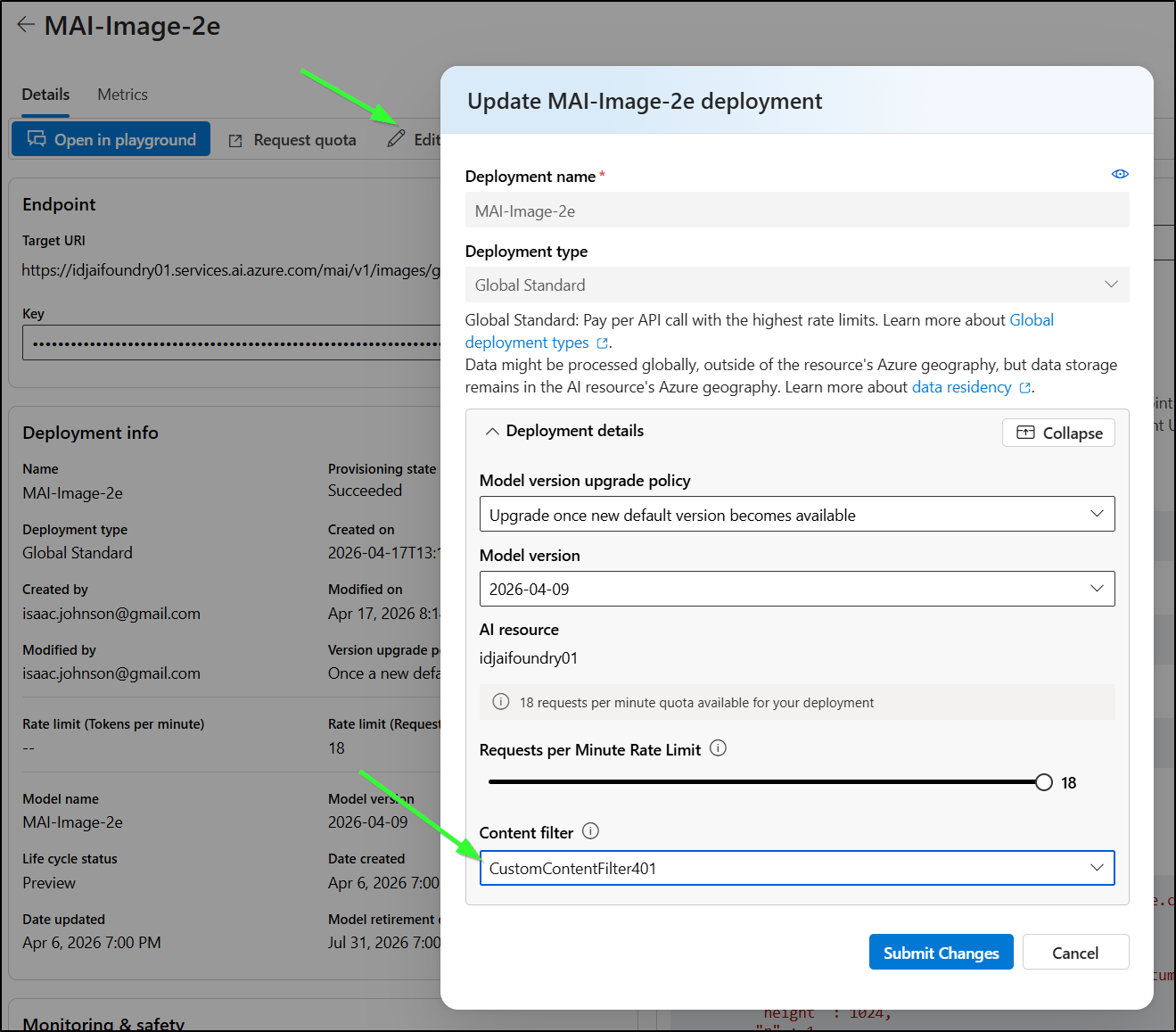Click the pencil Edit icon
The image size is (1176, 1032).
tap(397, 139)
